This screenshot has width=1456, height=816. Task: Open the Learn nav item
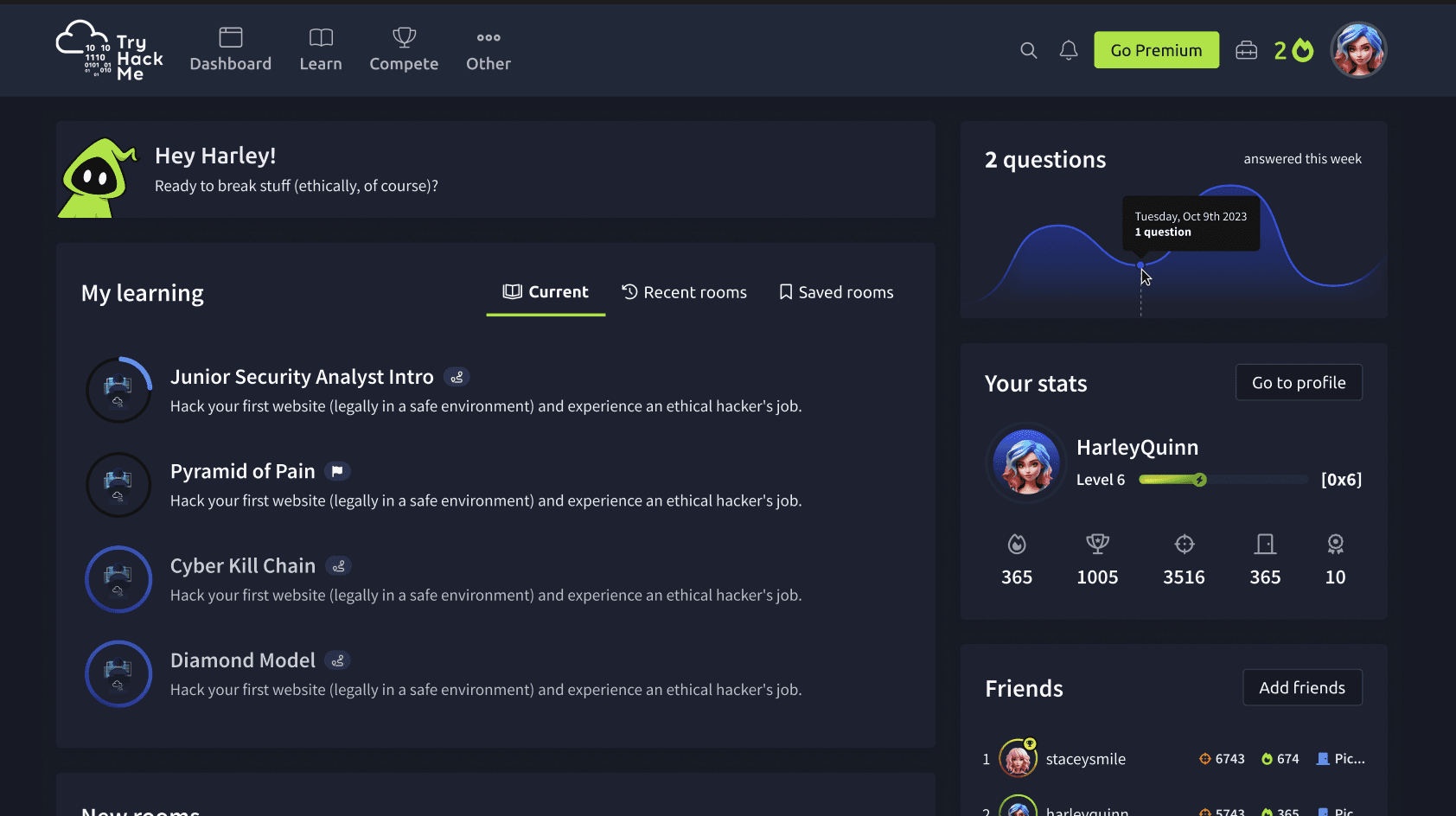click(x=321, y=50)
